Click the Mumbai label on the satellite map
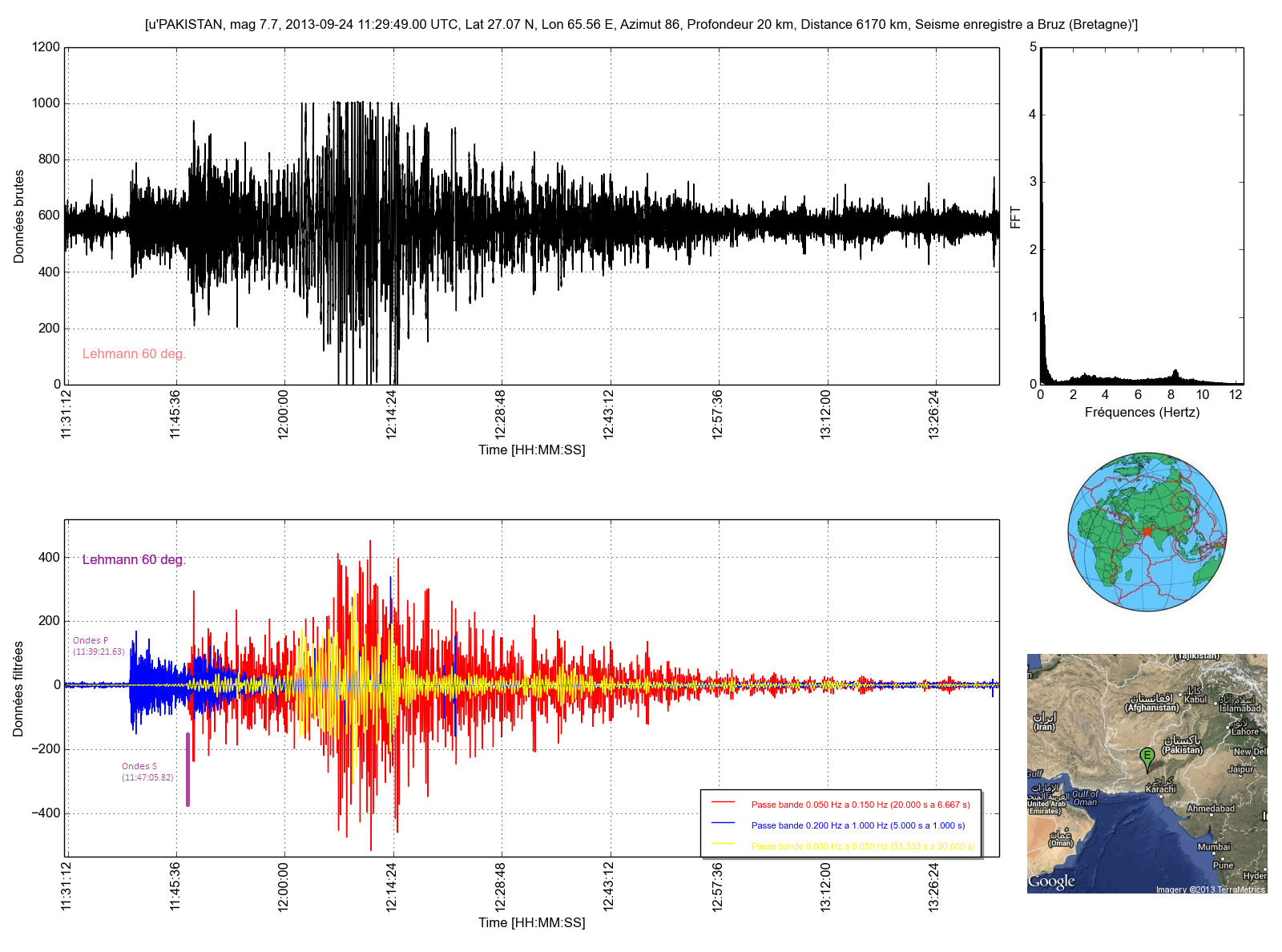 (x=1213, y=847)
